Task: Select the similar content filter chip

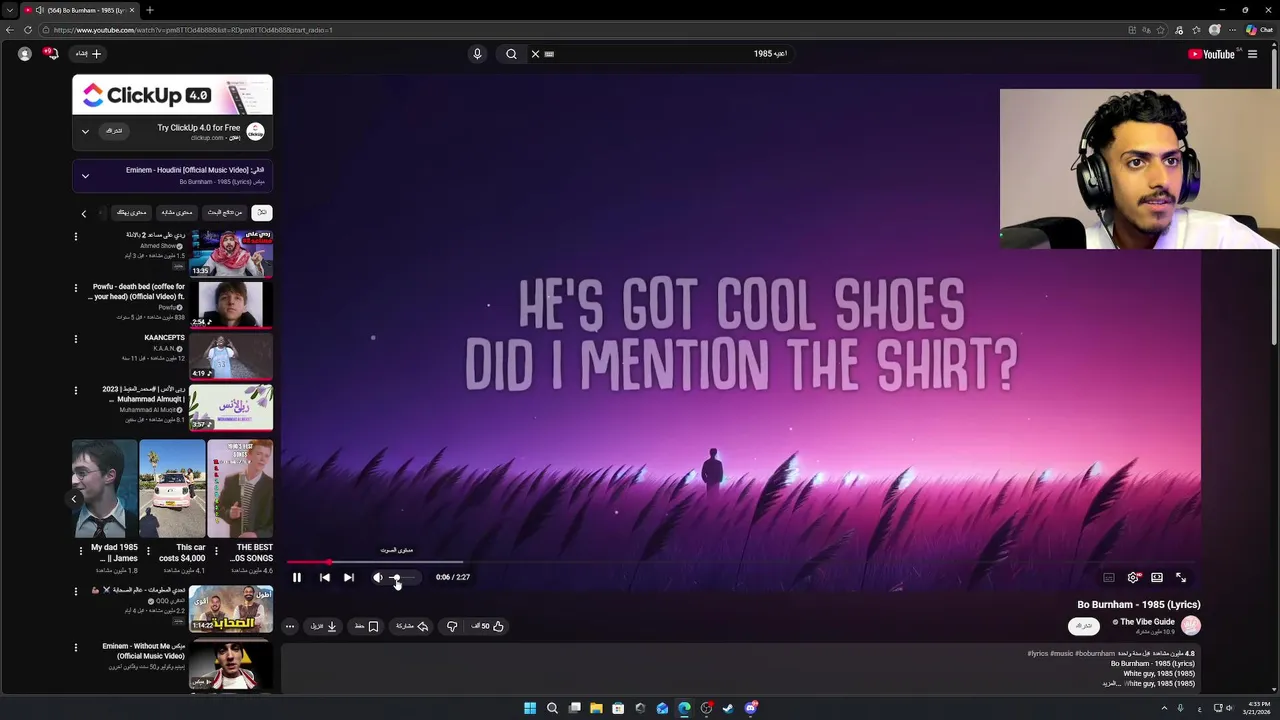Action: (x=177, y=212)
